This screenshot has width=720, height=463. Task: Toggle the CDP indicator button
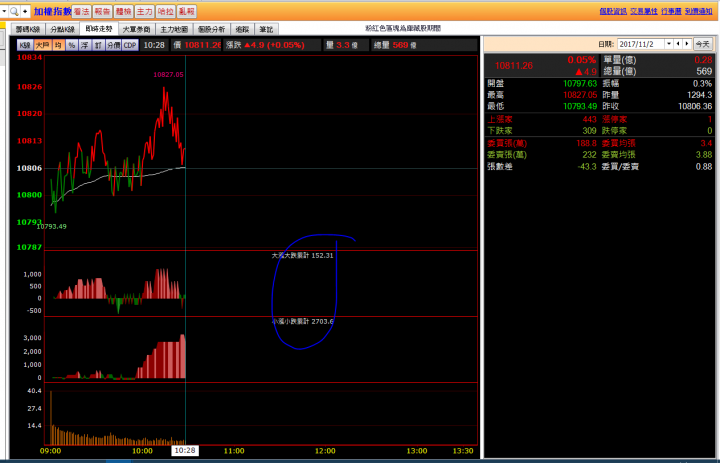[x=130, y=45]
